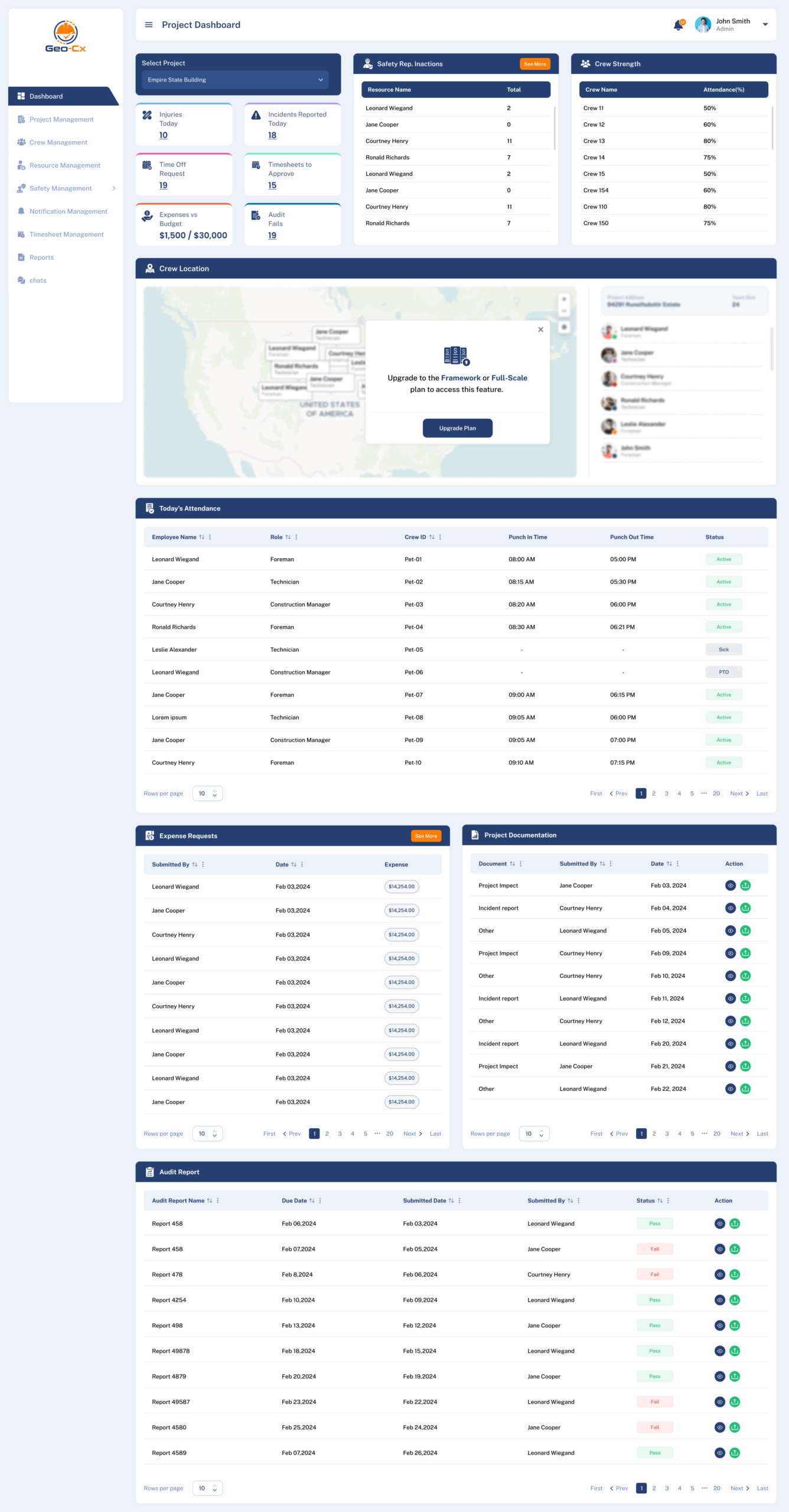Sort audit reports by Status
Screen dimensions: 789x1512
tap(660, 1201)
